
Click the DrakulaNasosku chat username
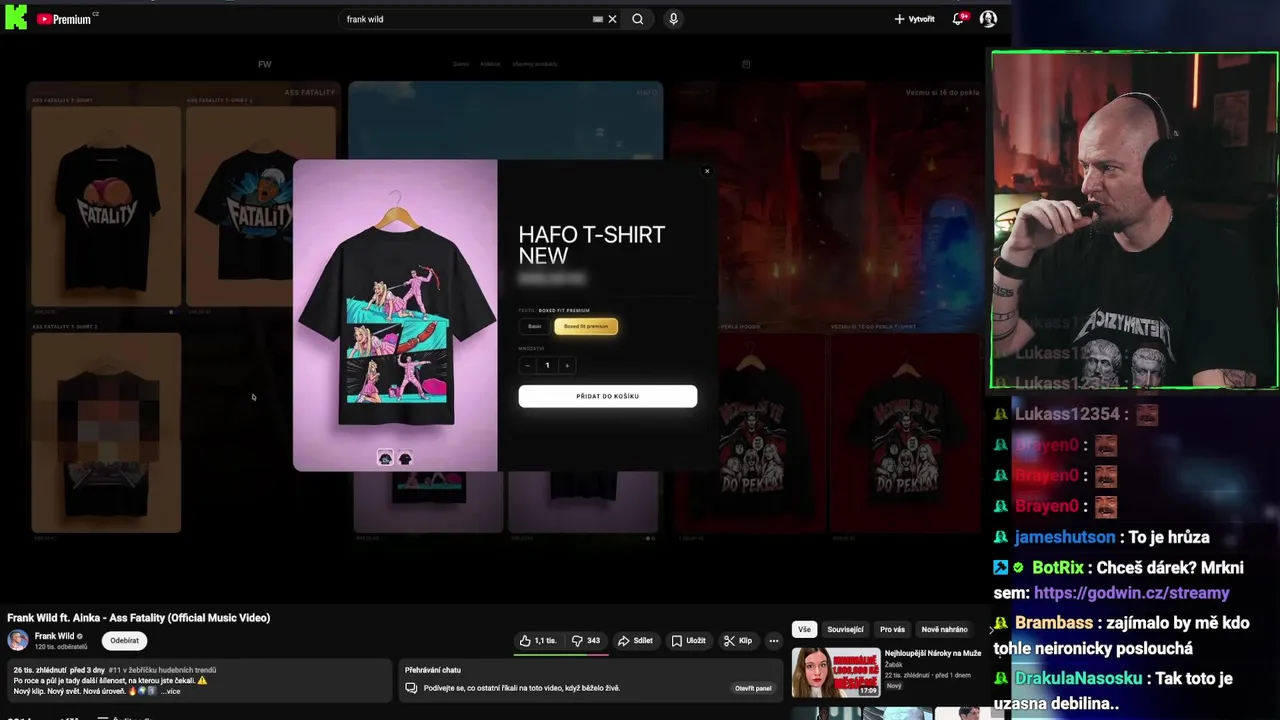click(x=1078, y=678)
